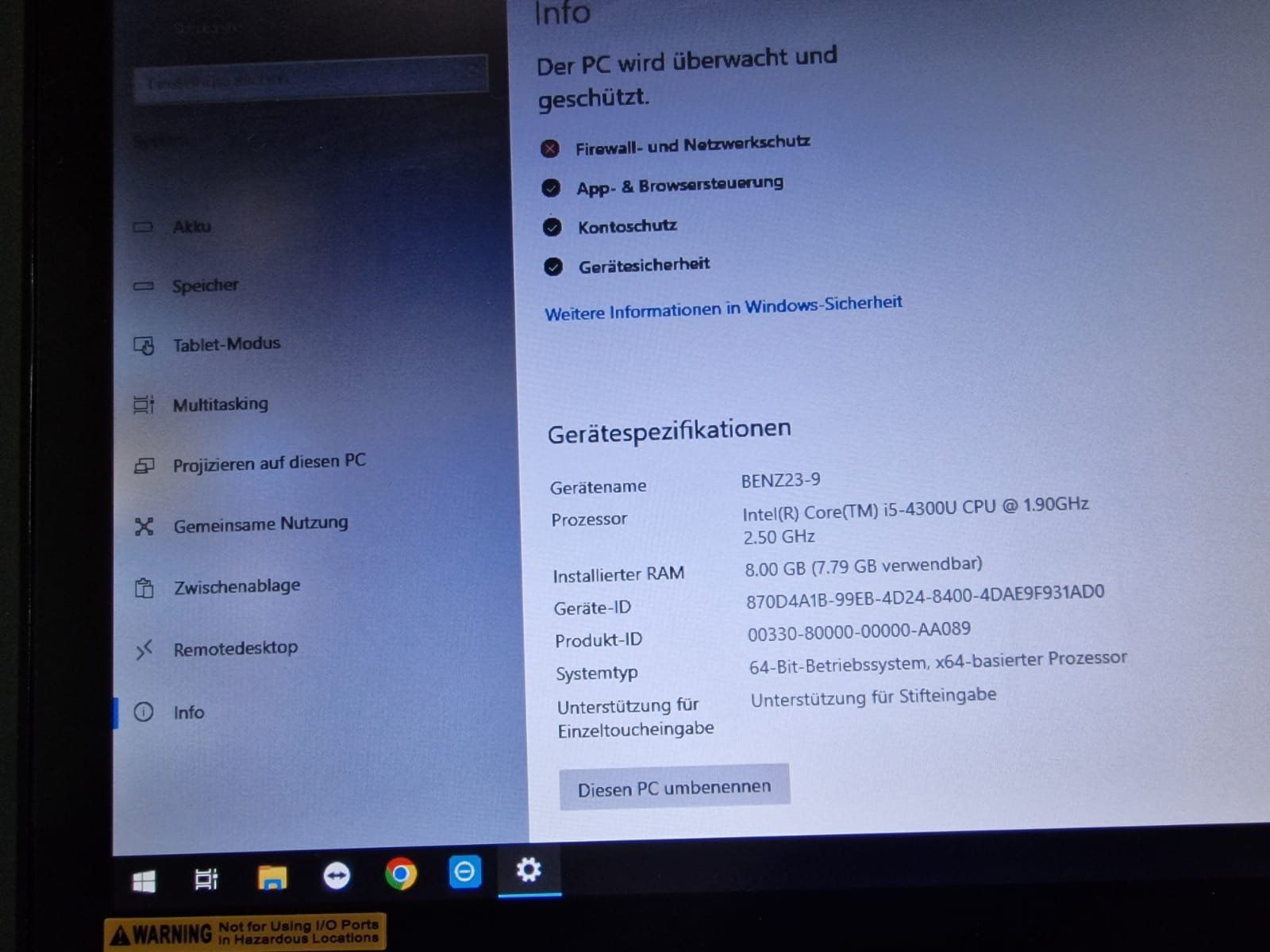Viewport: 1270px width, 952px height.
Task: Launch Google Chrome from the taskbar
Action: [401, 874]
